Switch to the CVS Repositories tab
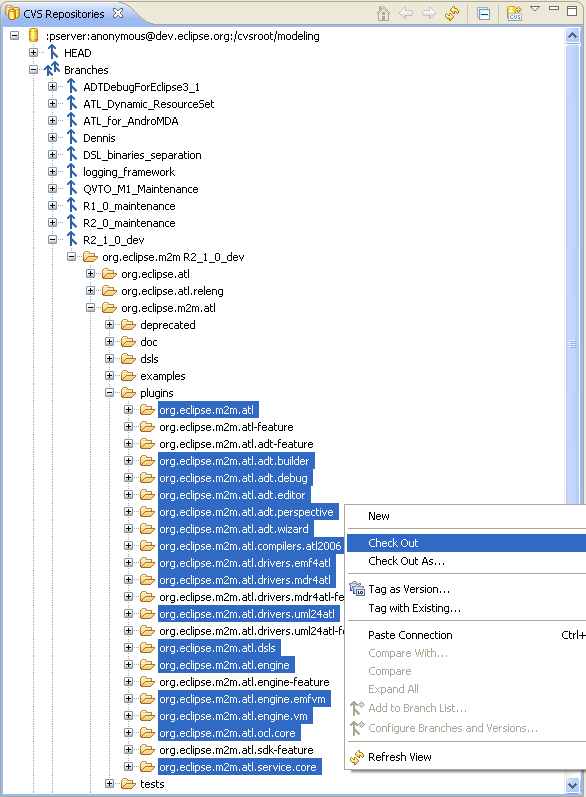Viewport: 586px width, 797px height. click(x=64, y=14)
